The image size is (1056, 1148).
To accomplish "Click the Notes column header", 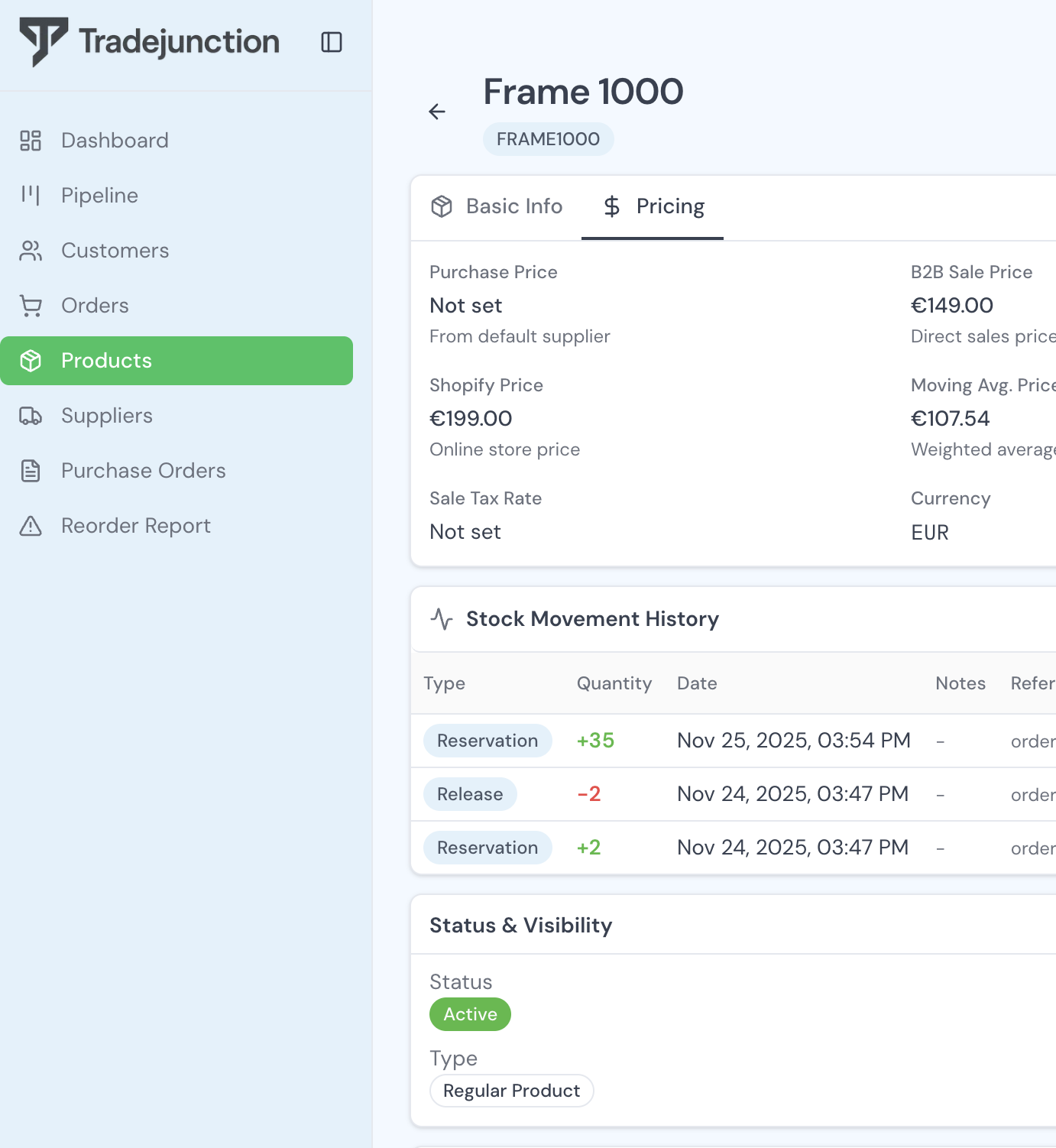I will pos(960,683).
